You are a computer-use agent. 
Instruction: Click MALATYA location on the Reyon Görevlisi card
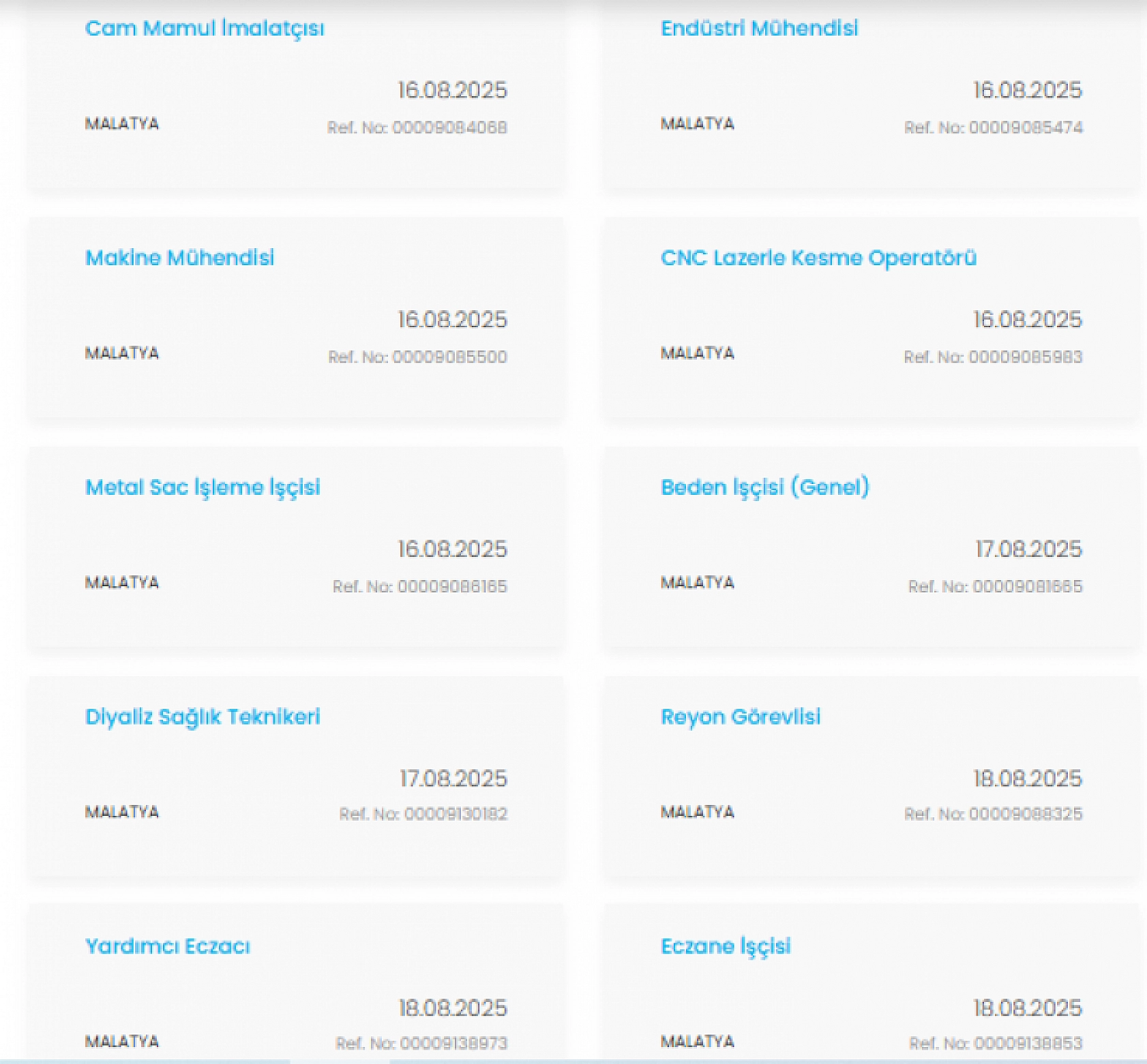tap(698, 812)
